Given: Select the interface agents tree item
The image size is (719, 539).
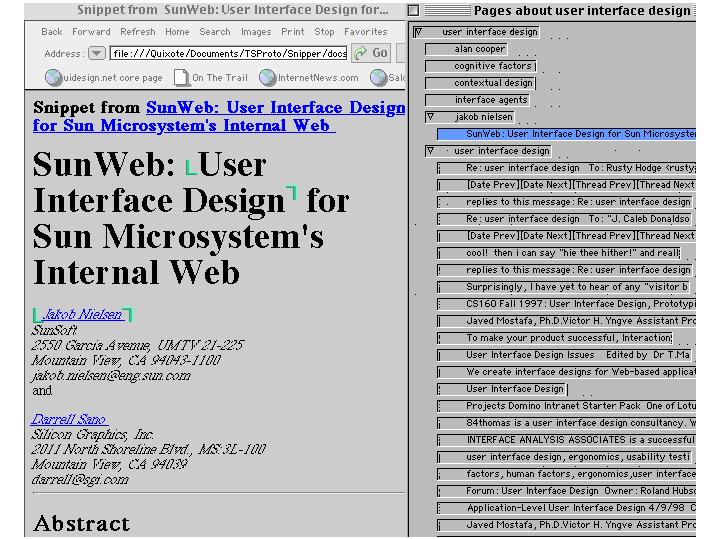Looking at the screenshot, I should click(x=477, y=100).
